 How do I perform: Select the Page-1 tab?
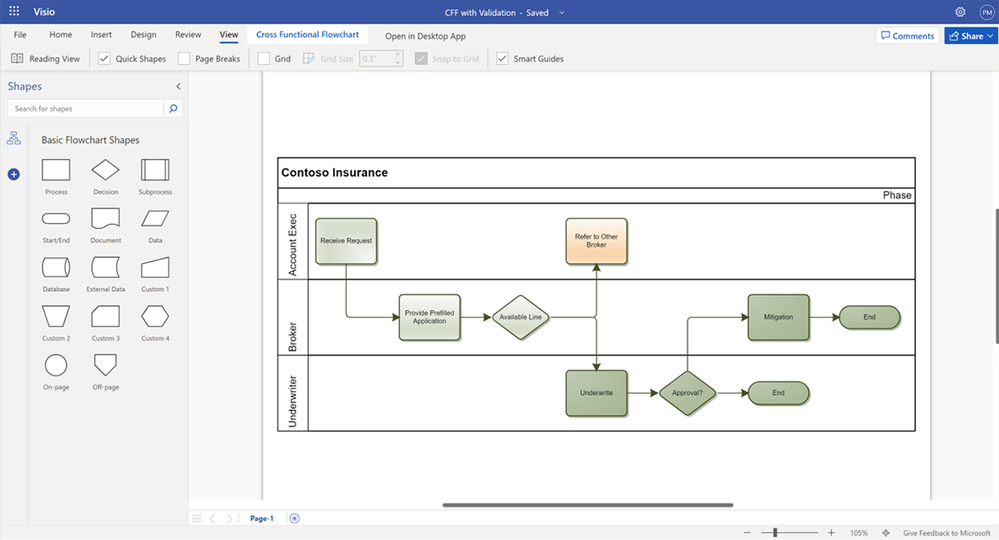(x=261, y=518)
